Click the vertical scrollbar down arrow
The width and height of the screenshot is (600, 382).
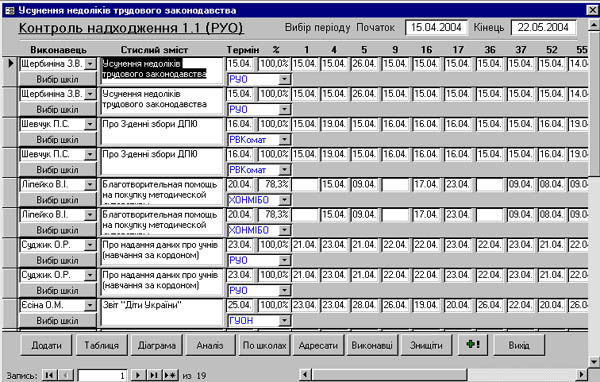594,361
